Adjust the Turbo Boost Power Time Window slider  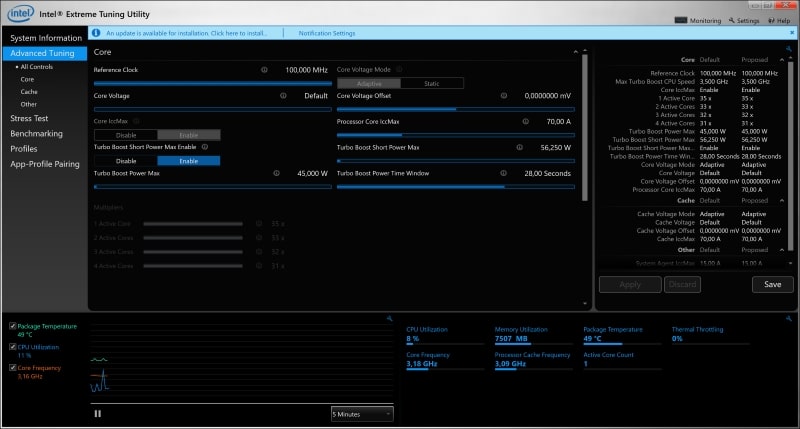tap(456, 187)
